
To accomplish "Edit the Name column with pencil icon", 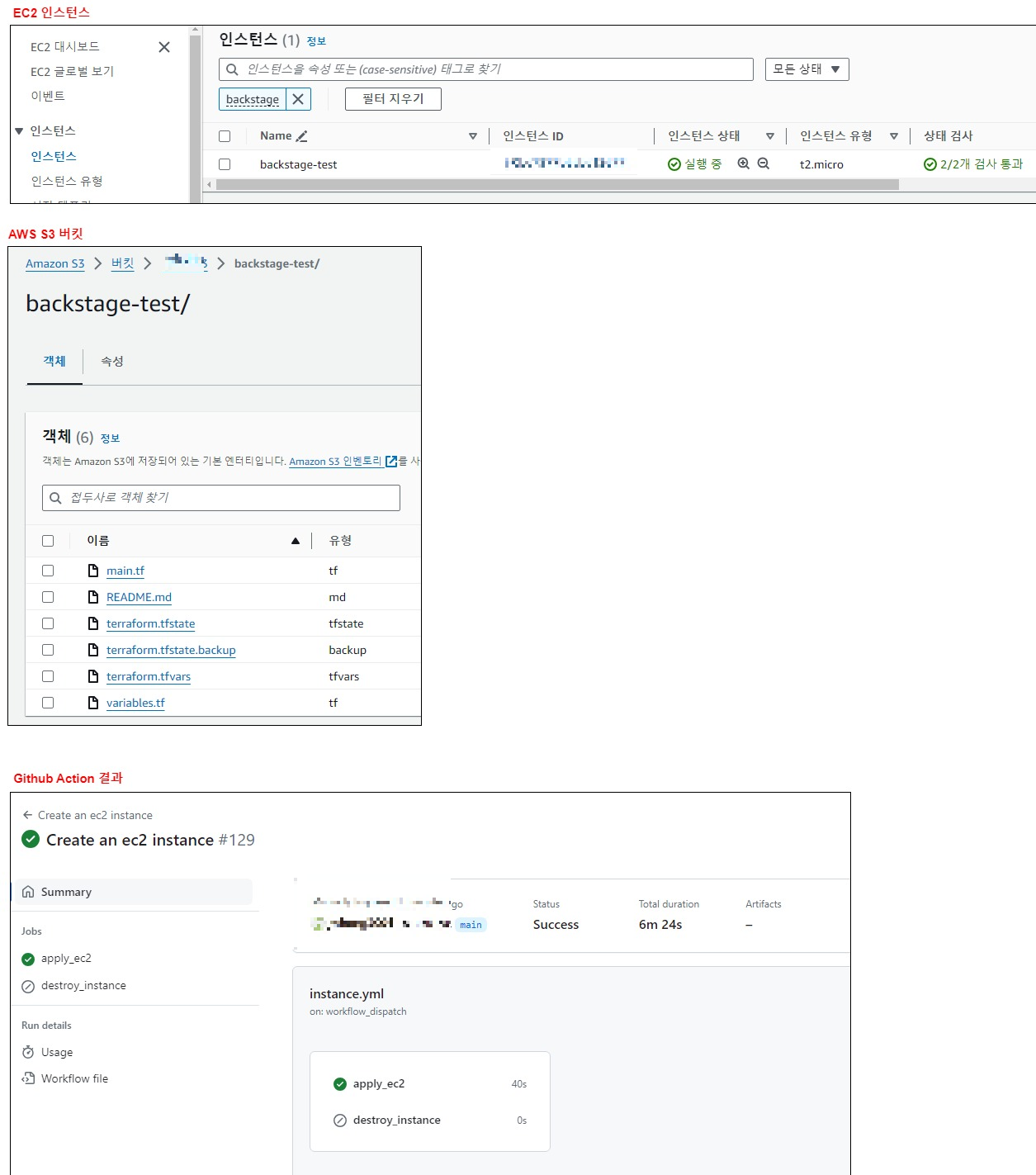I will tap(301, 136).
